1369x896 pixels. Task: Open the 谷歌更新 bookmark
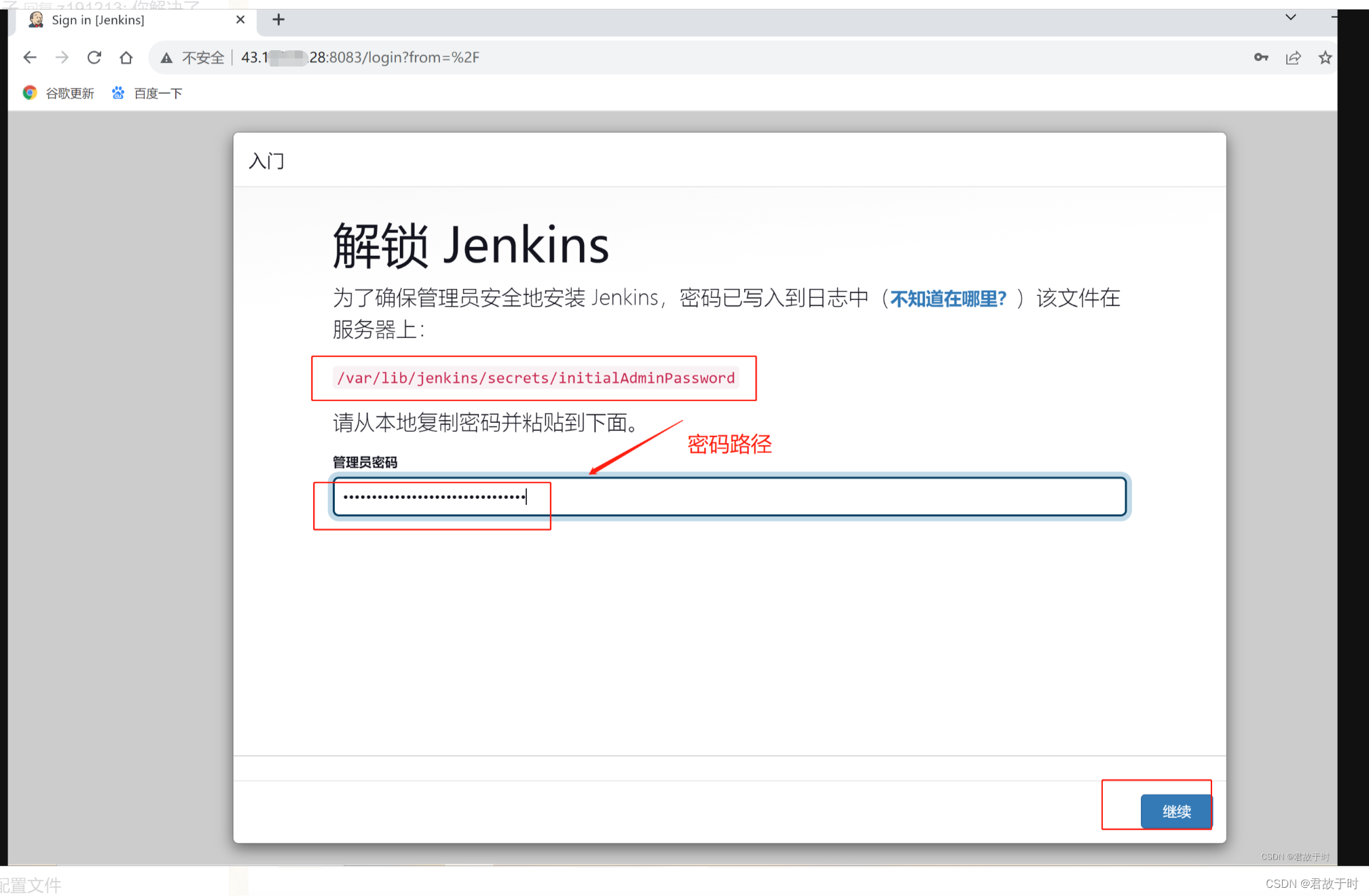coord(58,93)
